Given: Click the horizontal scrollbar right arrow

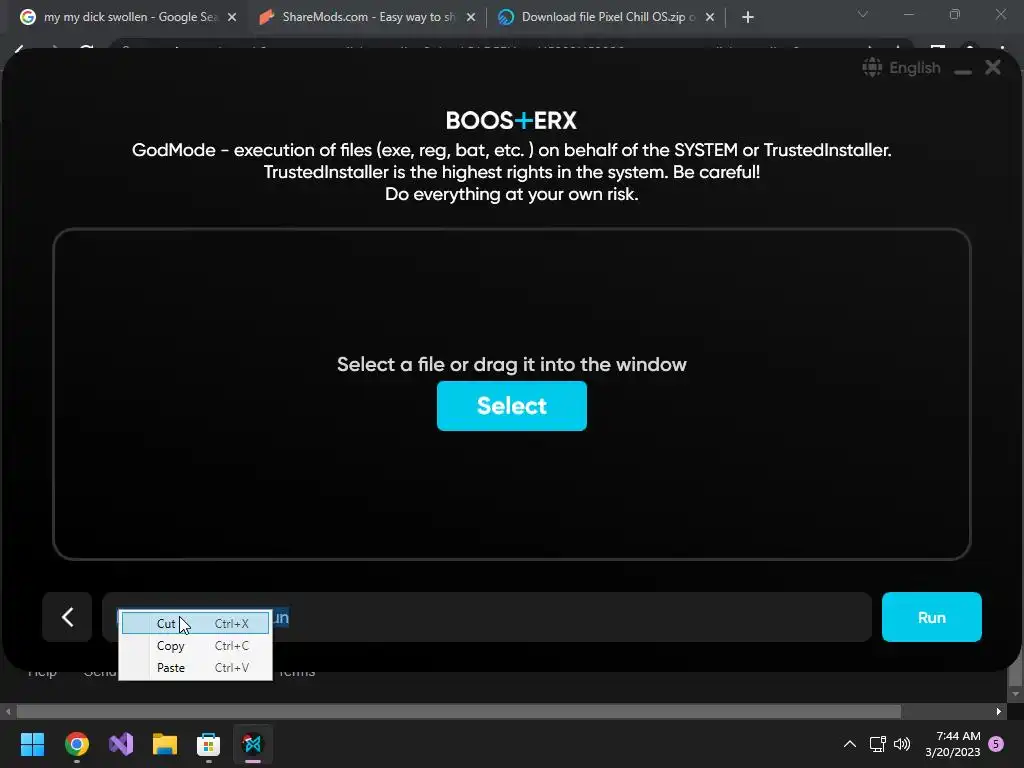Looking at the screenshot, I should [999, 711].
